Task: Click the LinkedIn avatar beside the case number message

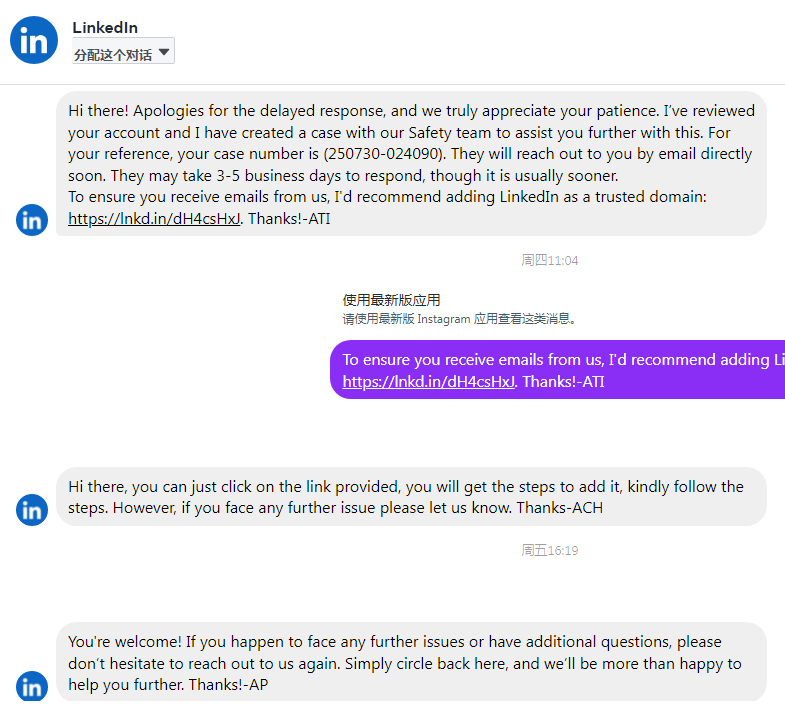Action: pyautogui.click(x=32, y=220)
